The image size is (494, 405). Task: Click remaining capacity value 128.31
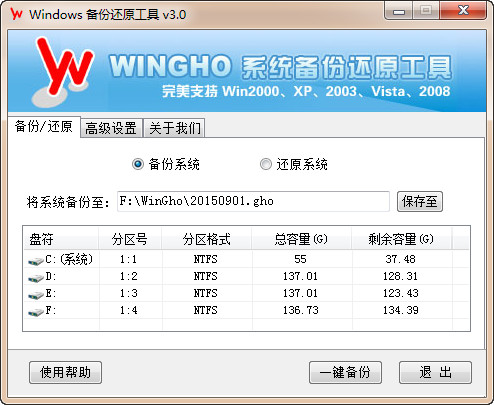coord(401,276)
